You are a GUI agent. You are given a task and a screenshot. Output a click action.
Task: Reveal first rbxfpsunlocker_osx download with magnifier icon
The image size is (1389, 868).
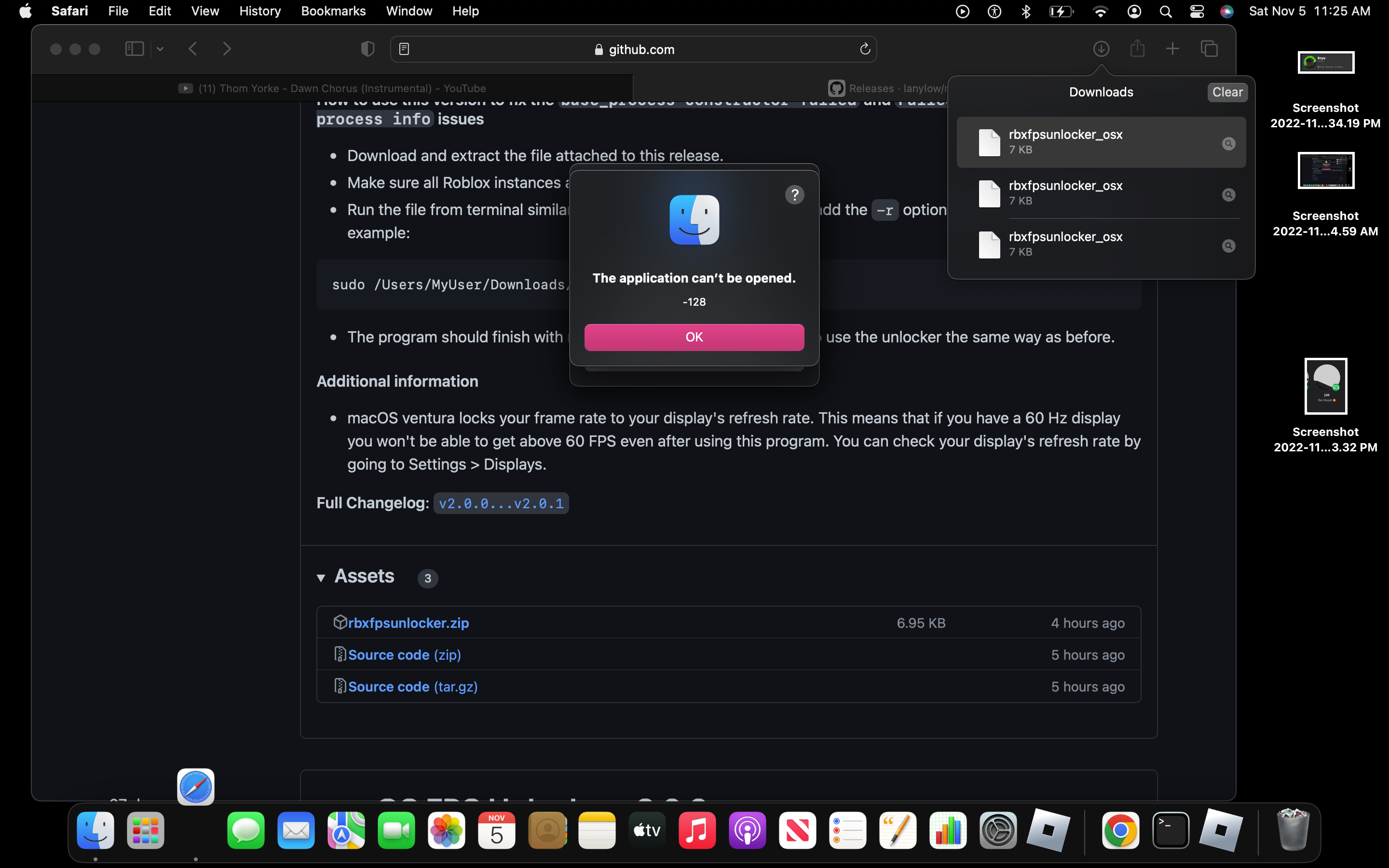(1228, 144)
